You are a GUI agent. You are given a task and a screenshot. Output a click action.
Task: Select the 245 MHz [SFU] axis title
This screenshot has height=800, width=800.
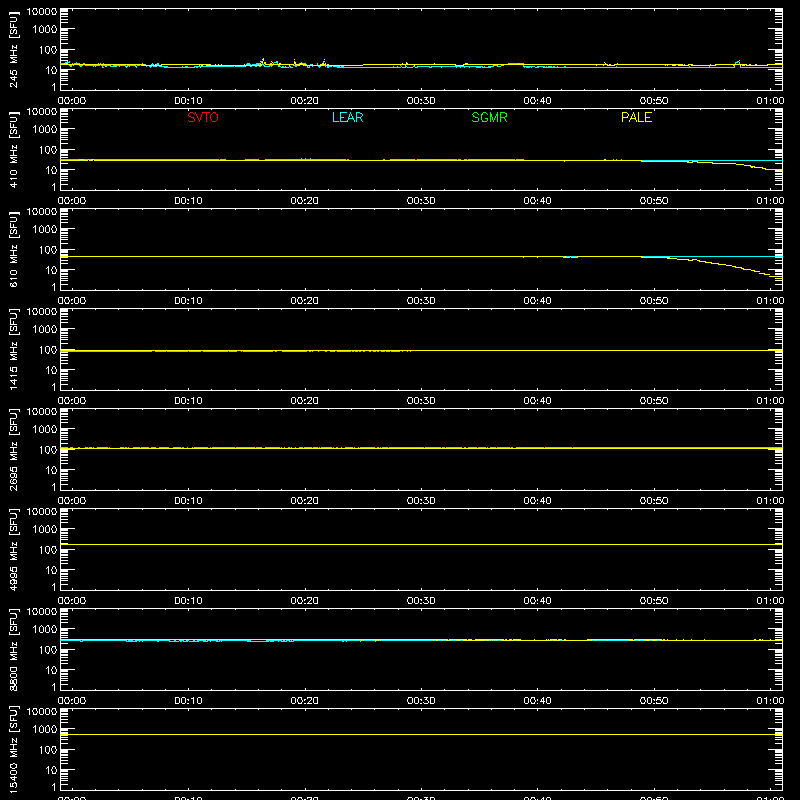(x=13, y=49)
